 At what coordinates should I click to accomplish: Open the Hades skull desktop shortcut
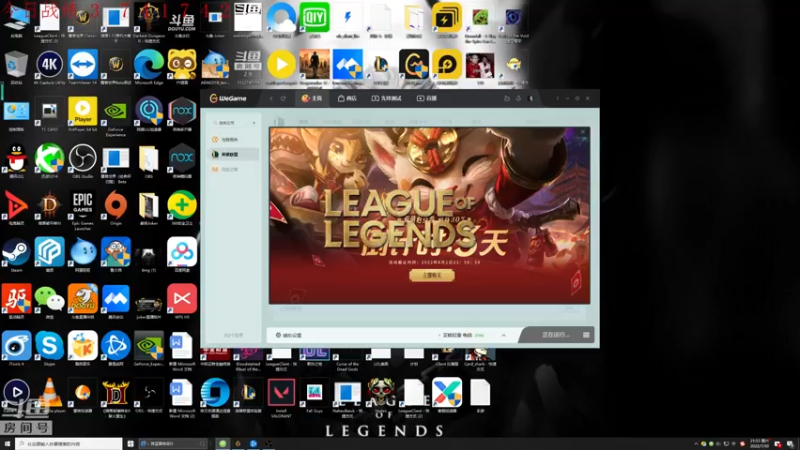381,393
